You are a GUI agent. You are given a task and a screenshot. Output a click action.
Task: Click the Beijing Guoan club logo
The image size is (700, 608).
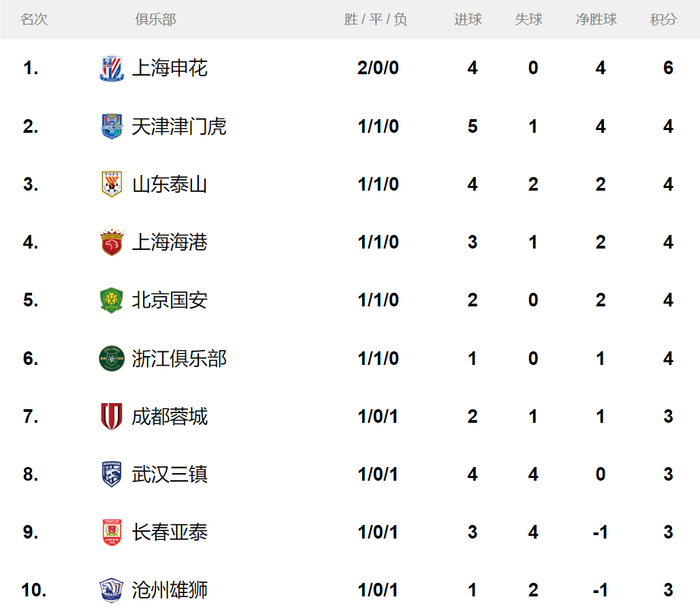111,300
